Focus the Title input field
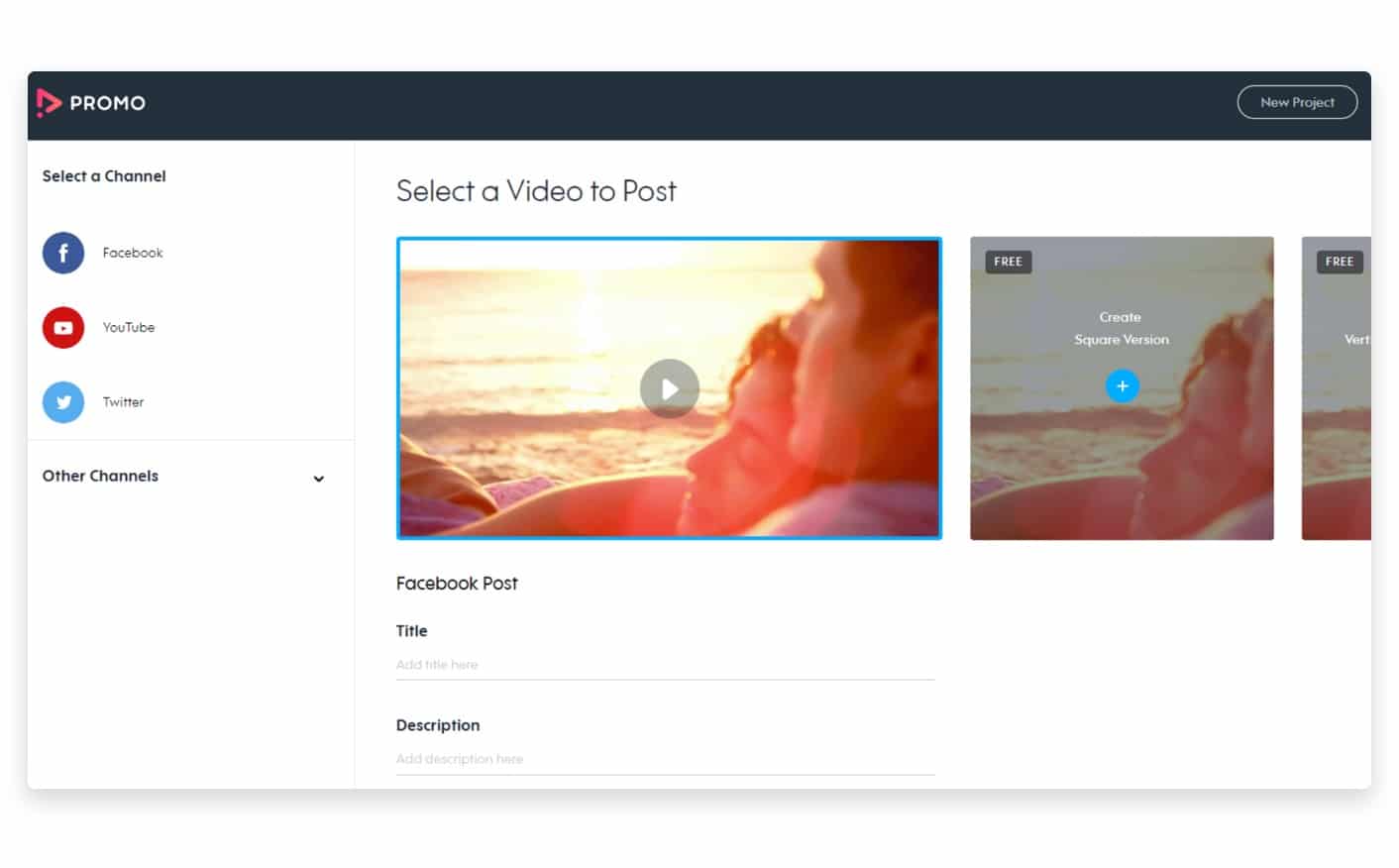 point(666,665)
